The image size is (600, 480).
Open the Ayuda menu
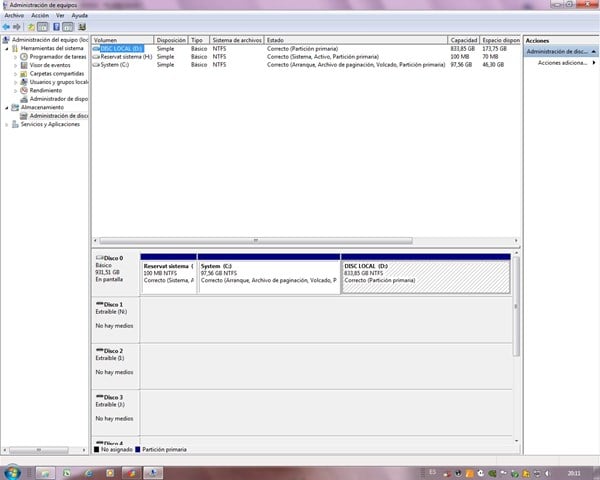80,15
